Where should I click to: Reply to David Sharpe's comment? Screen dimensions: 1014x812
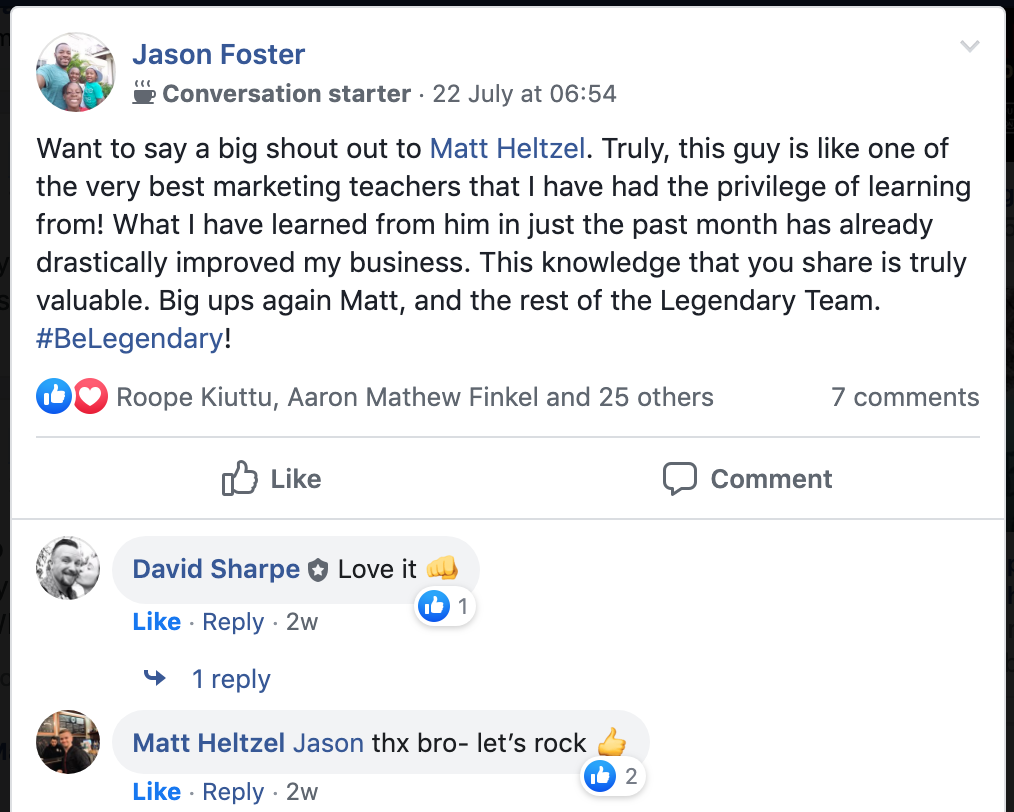pos(233,622)
